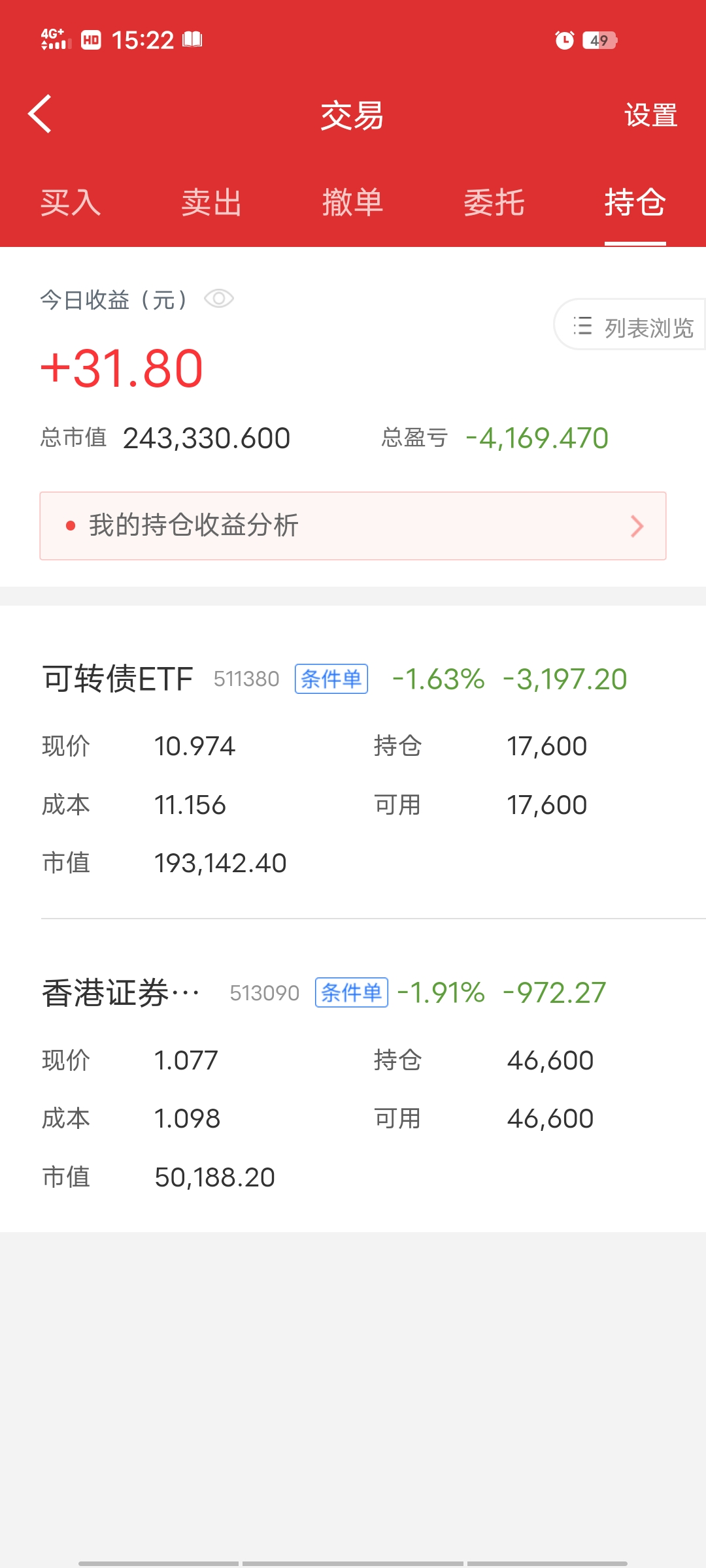Screen dimensions: 706x1568
Task: Tap the 条件单 tag on 香港证券 holding
Action: tap(352, 992)
